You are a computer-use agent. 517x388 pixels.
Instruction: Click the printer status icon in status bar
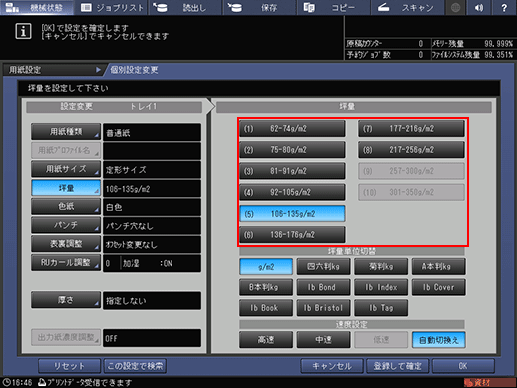[42, 382]
